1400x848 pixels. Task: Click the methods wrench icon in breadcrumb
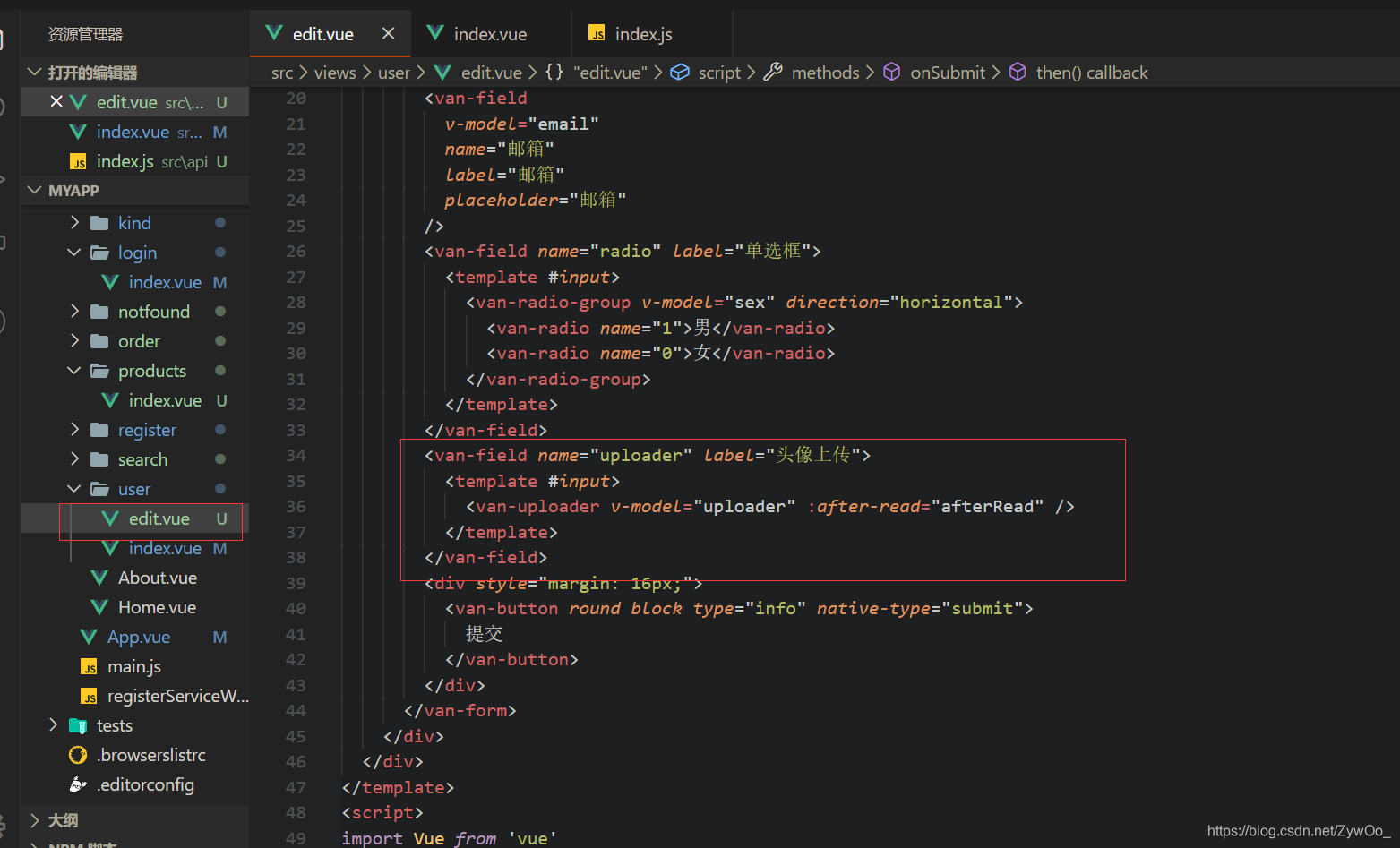point(773,72)
